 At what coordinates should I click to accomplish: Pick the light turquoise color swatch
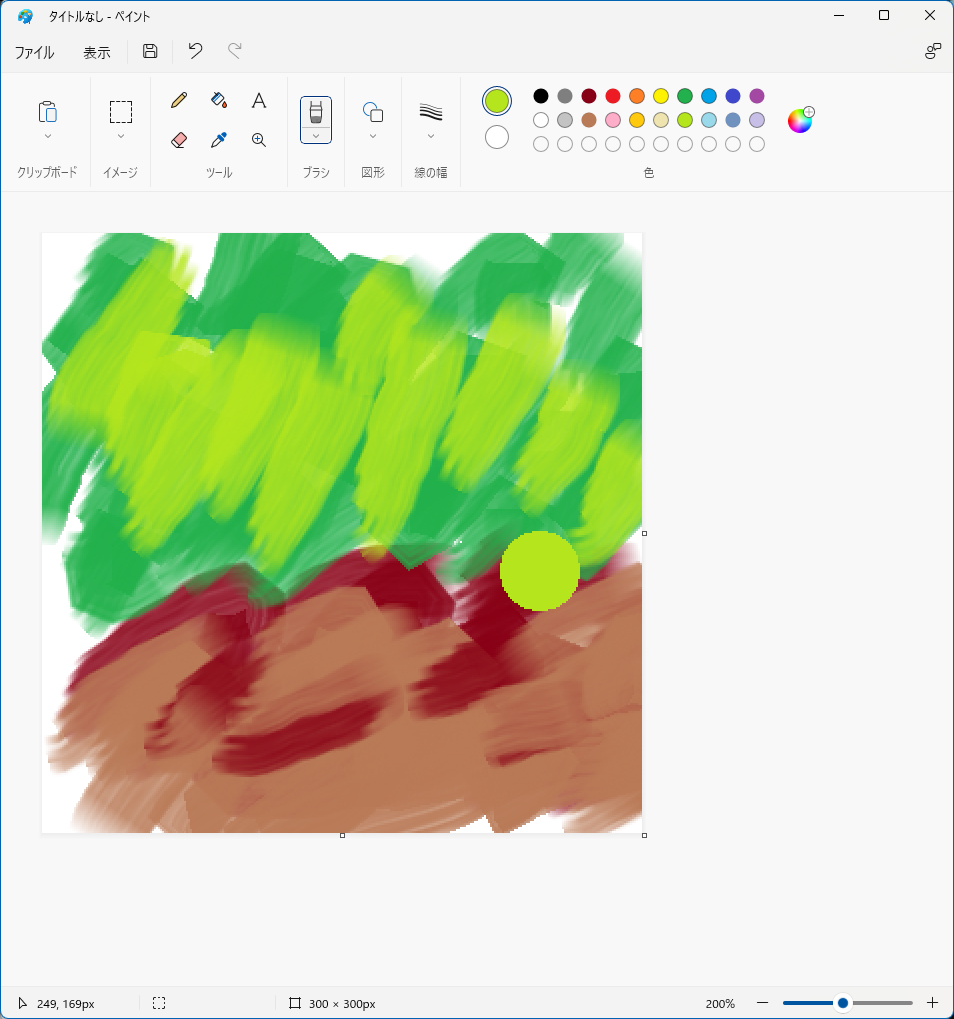click(x=709, y=120)
